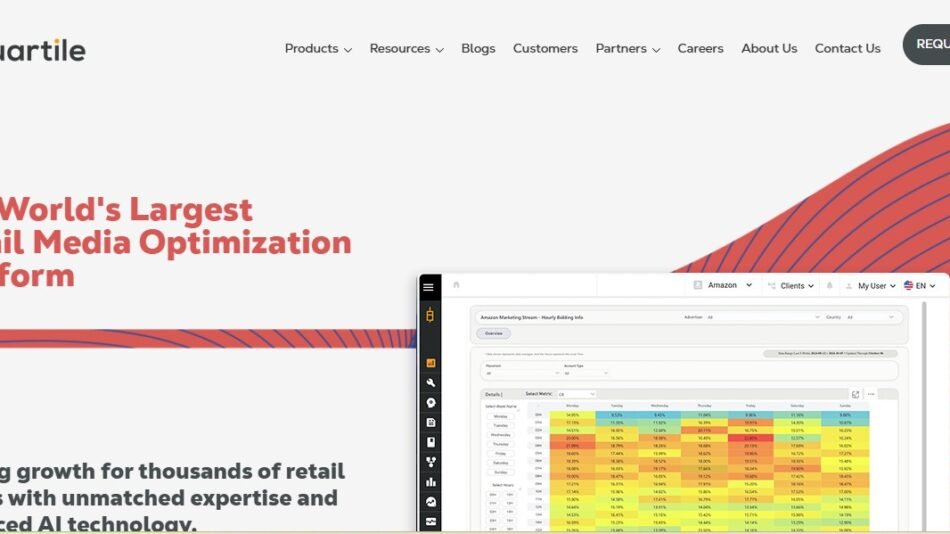This screenshot has height=534, width=950.
Task: Toggle the Friday weekday filter
Action: 500,453
